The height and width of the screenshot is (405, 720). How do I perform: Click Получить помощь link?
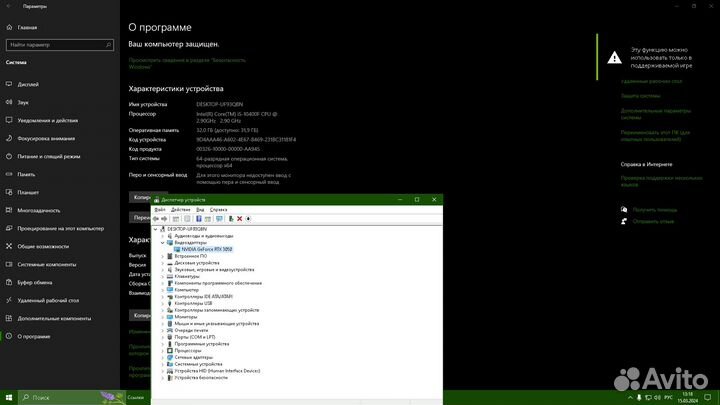pyautogui.click(x=654, y=210)
